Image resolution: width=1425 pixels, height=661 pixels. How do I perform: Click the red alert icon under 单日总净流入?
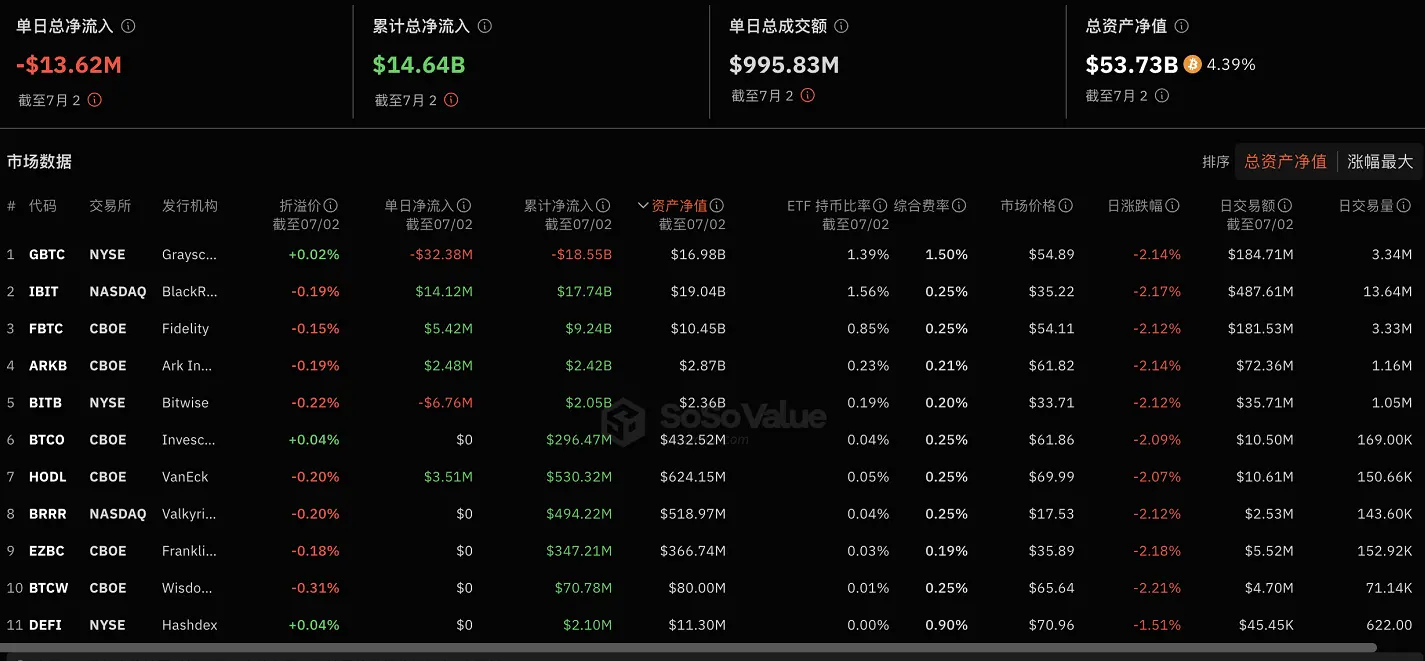[x=96, y=100]
